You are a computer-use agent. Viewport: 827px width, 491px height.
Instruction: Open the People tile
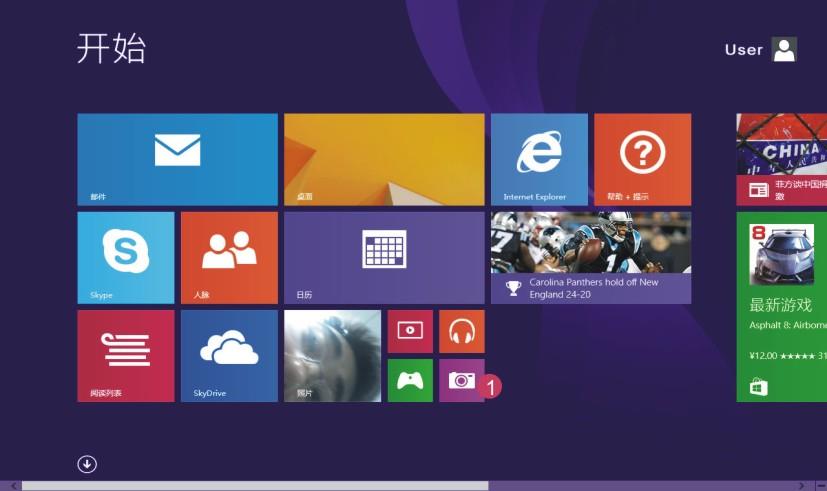229,258
